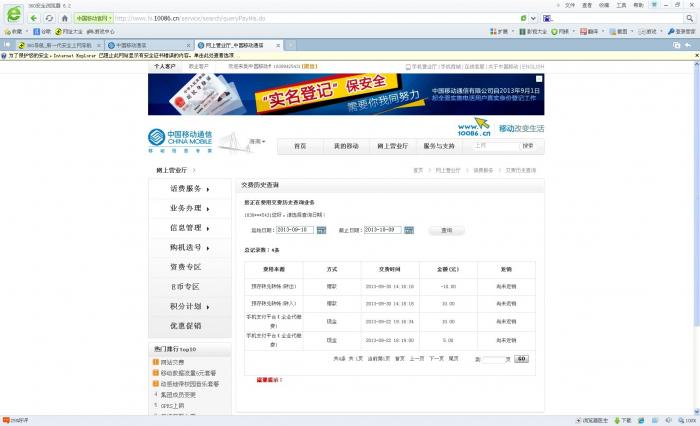Close the 网上营业厅 active tab
Screen dimensions: 700x426
click(278, 45)
